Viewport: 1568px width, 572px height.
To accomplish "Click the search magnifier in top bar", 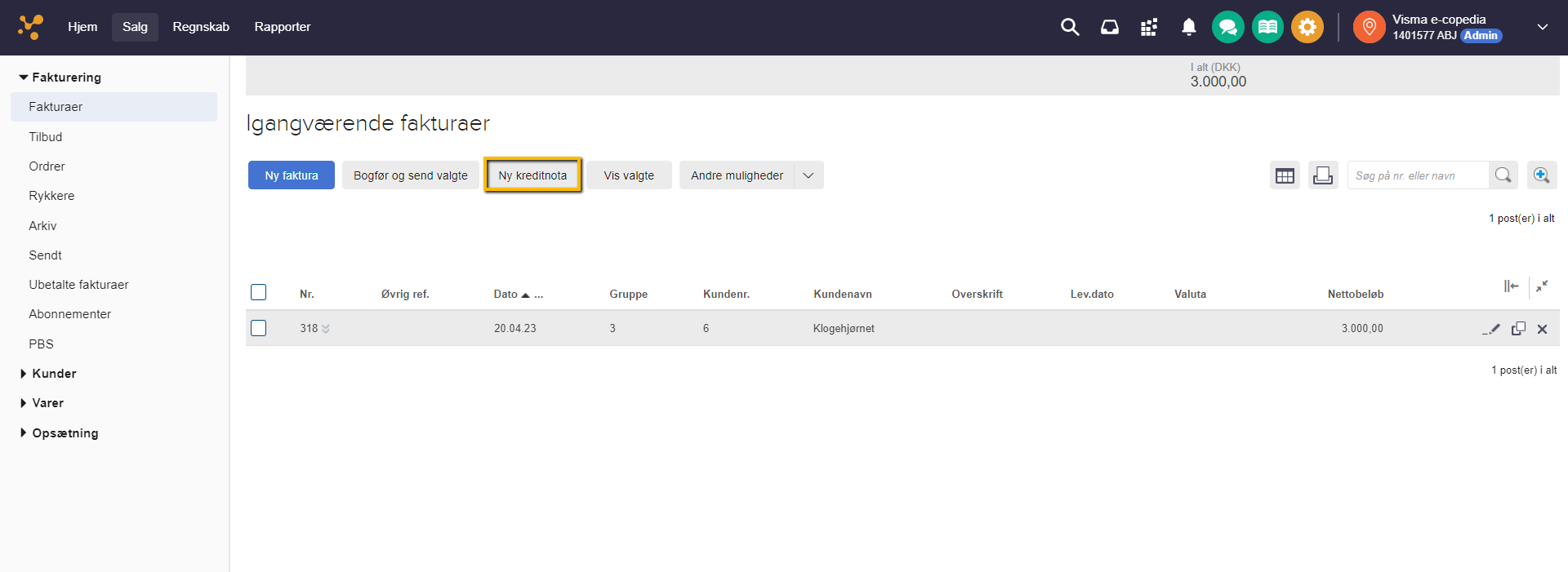I will [1069, 27].
